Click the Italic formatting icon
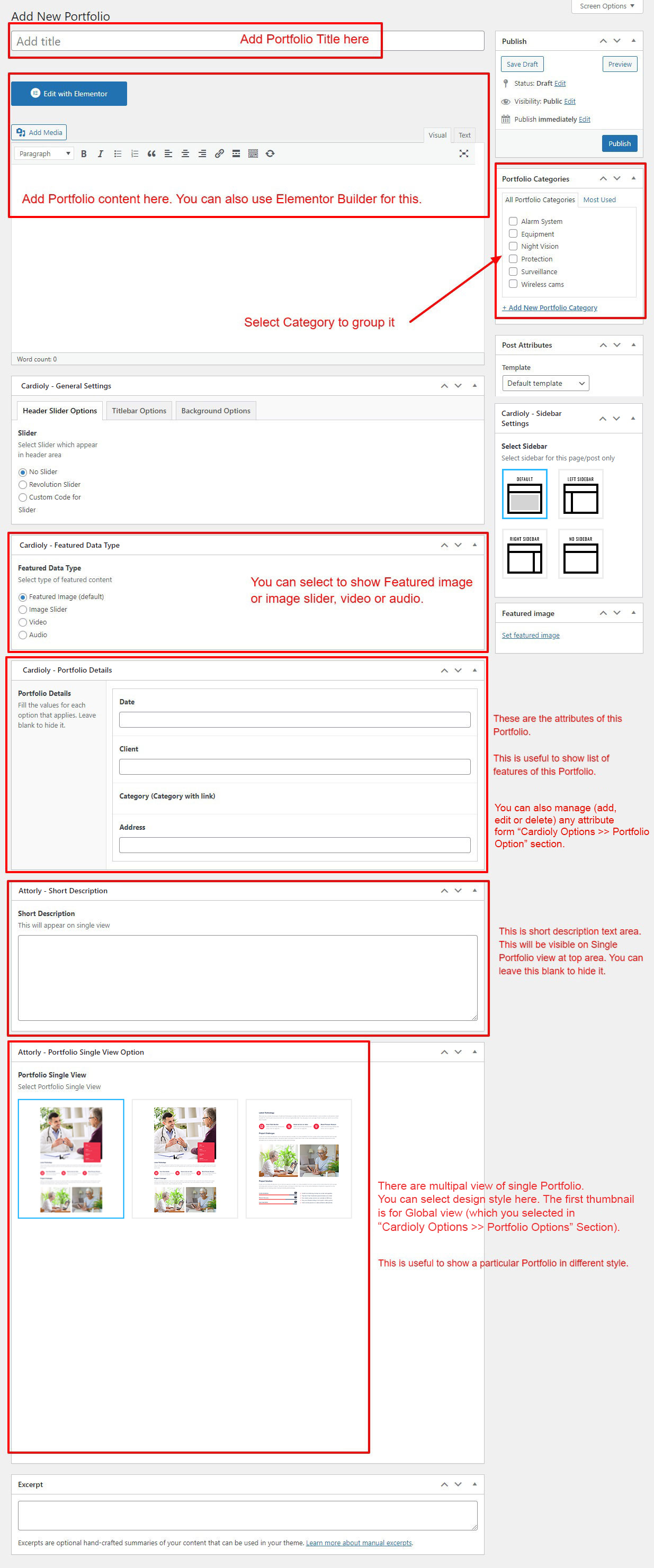Image resolution: width=654 pixels, height=1568 pixels. 101,154
